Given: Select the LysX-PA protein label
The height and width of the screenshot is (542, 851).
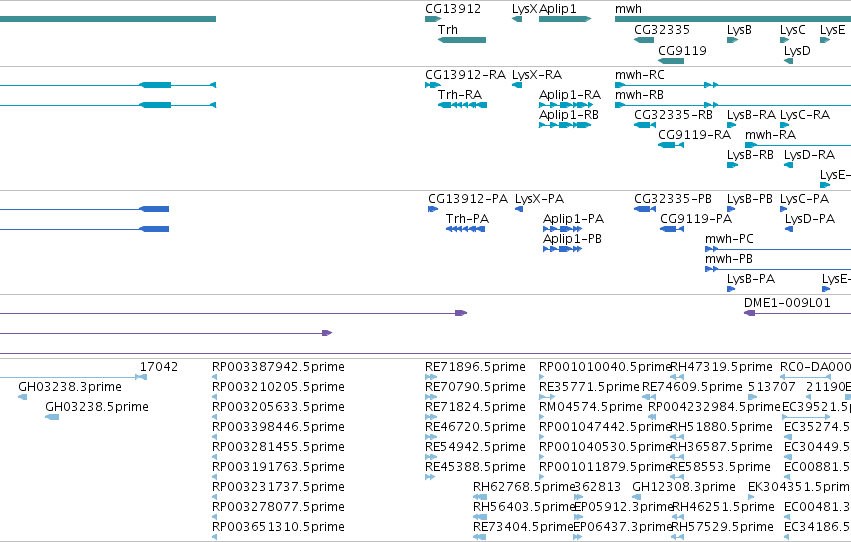Looking at the screenshot, I should click(x=539, y=199).
